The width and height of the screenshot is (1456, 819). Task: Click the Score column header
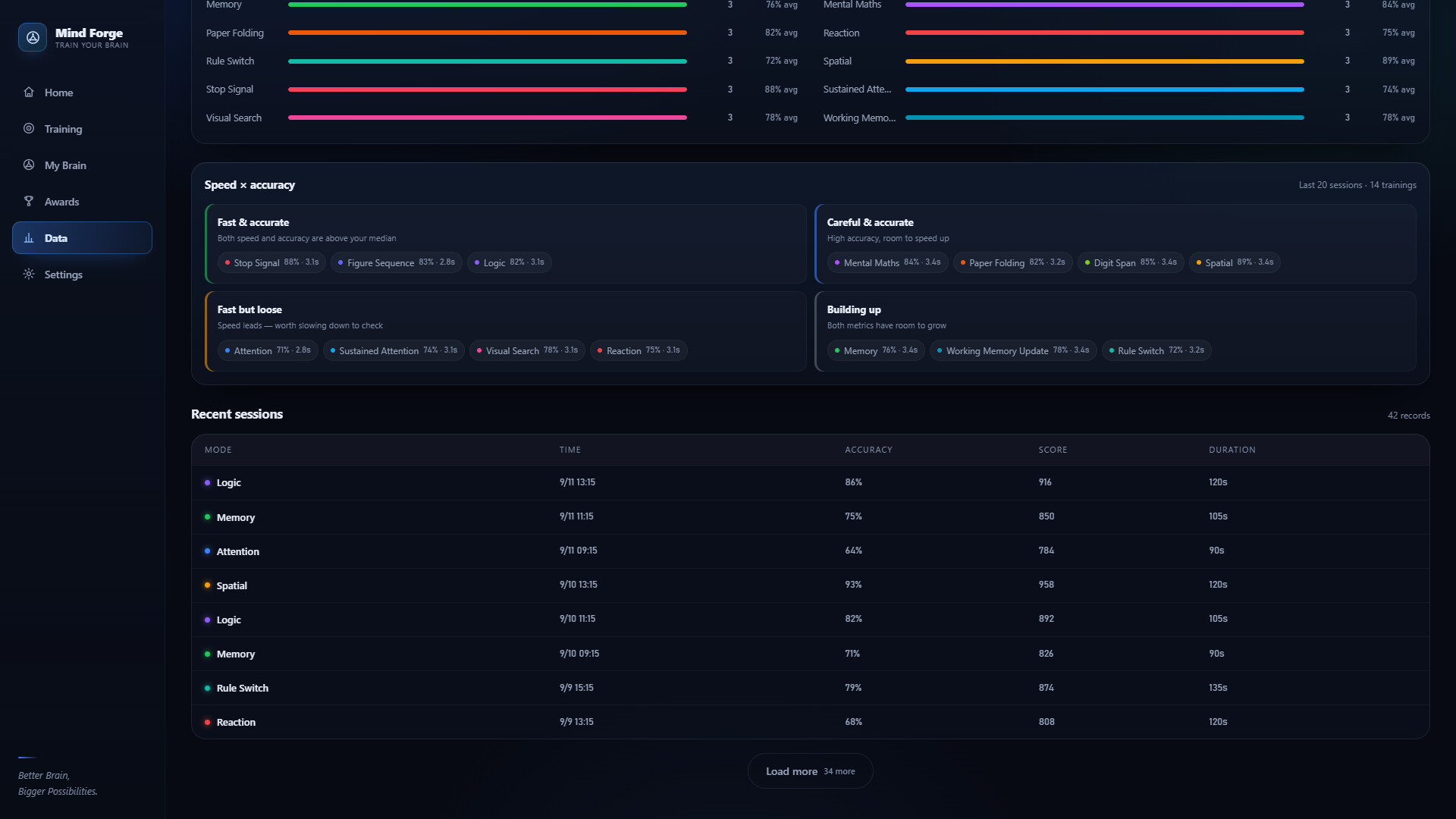(1053, 450)
